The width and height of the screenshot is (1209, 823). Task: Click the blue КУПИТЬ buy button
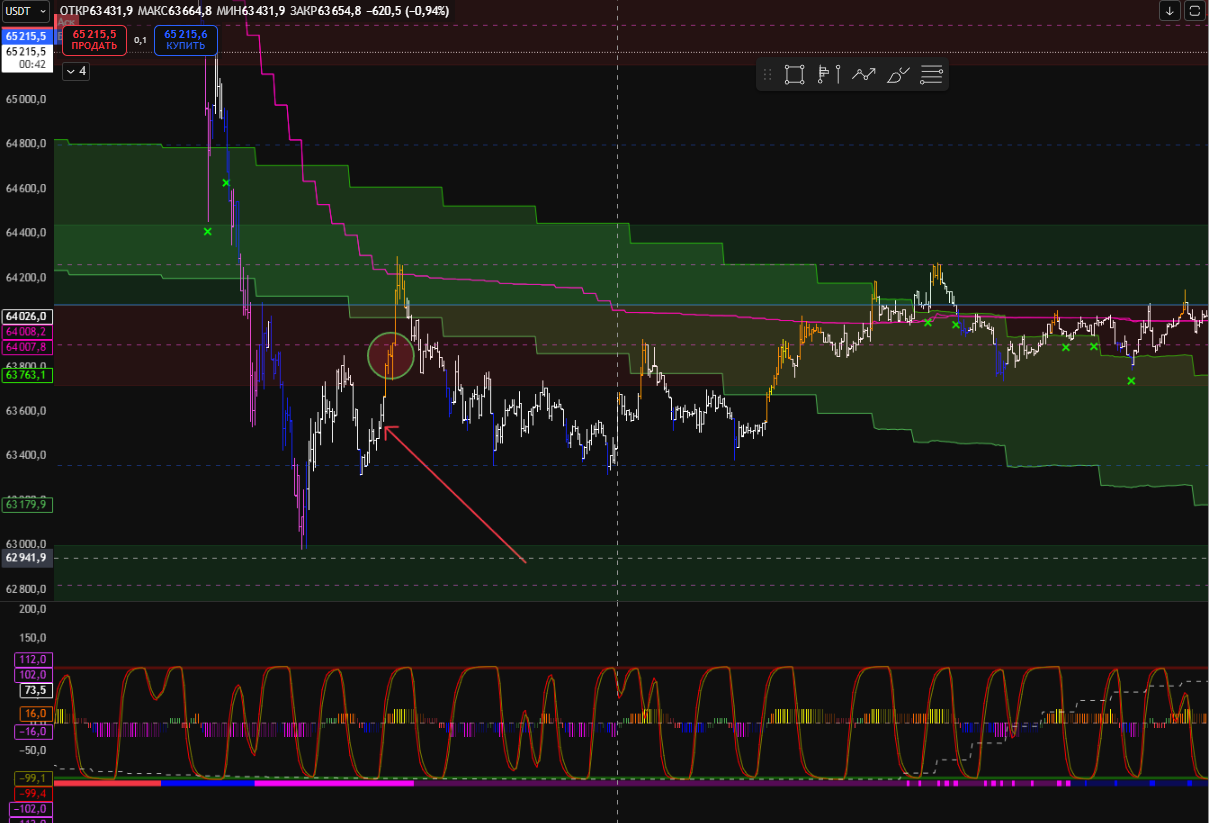point(186,40)
